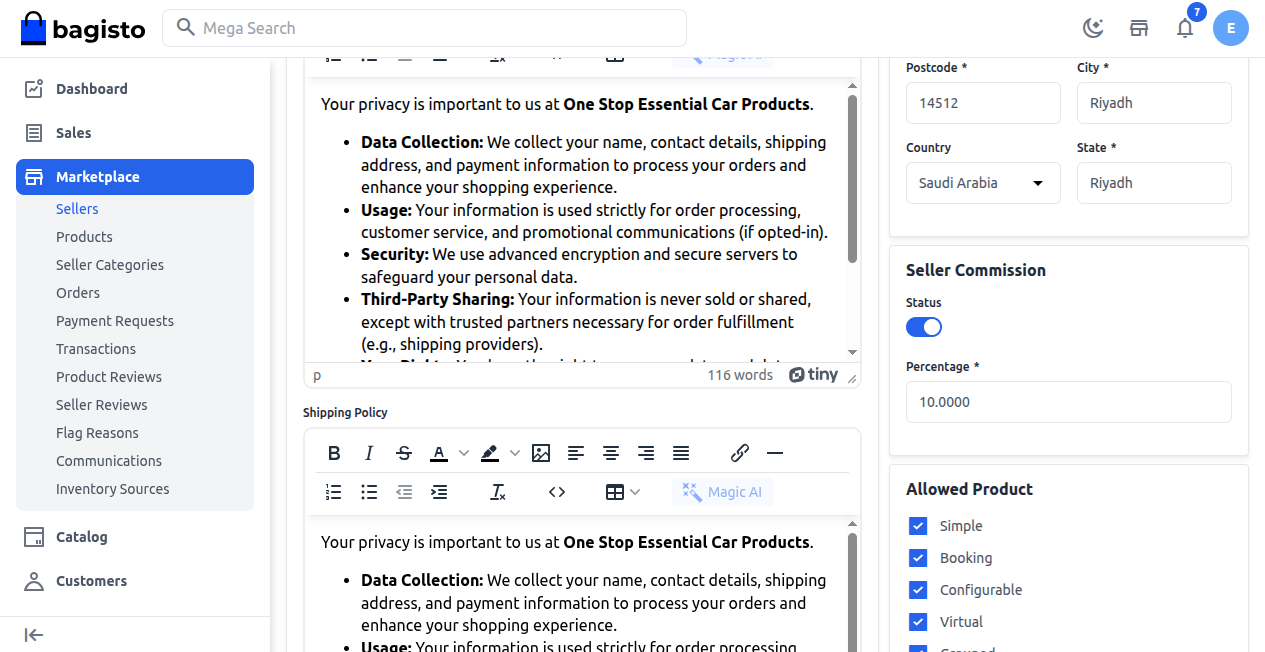This screenshot has height=652, width=1265.
Task: Apply strikethrough in the Shipping Policy toolbar
Action: point(404,453)
